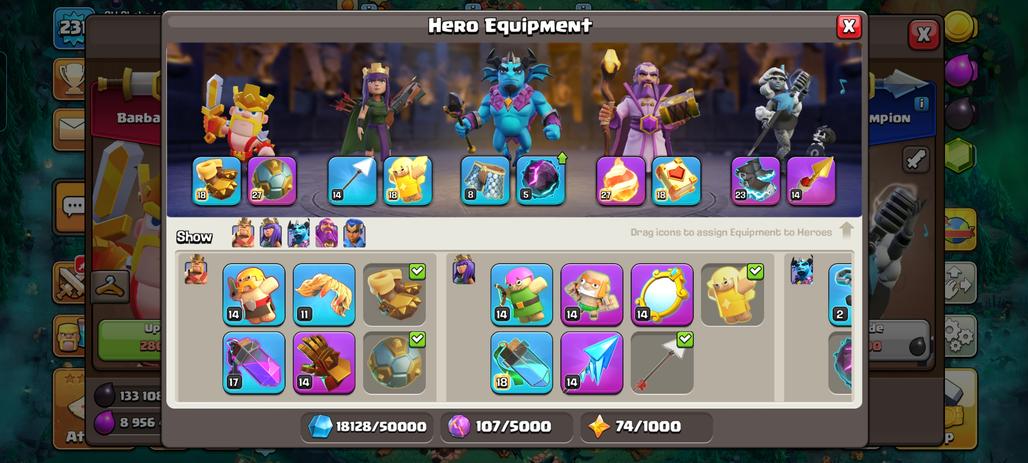
Task: Click the up arrow beside drag hint
Action: (x=846, y=230)
